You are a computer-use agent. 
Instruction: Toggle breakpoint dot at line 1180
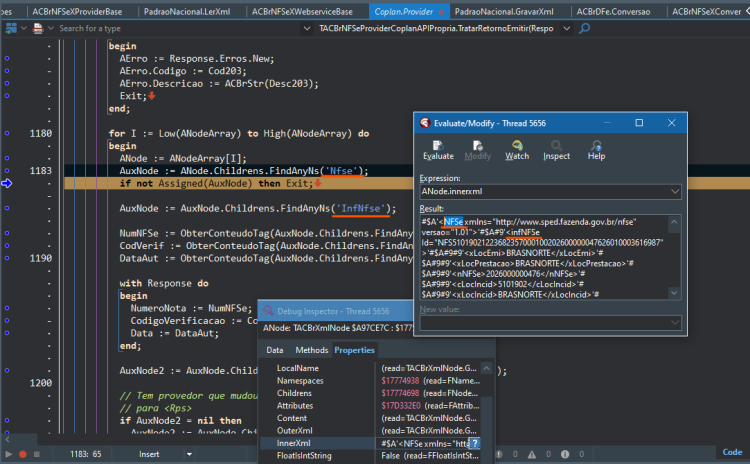click(7, 133)
